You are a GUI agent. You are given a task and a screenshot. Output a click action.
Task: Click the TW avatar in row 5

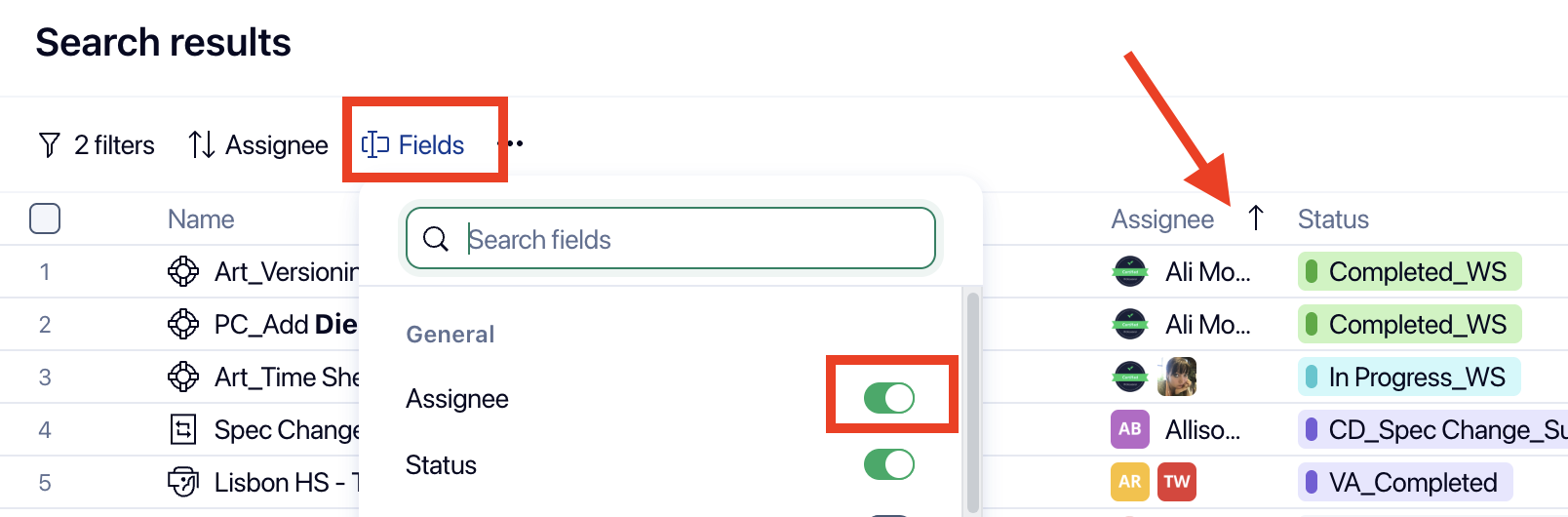(1176, 482)
